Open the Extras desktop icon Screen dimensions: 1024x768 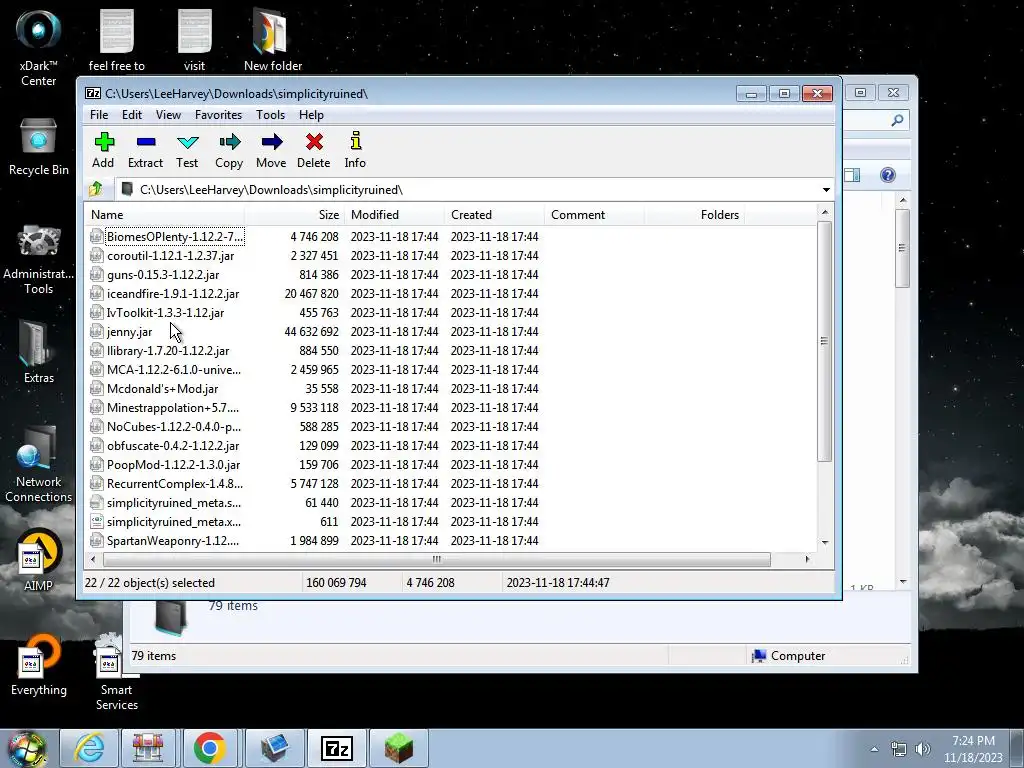point(39,351)
